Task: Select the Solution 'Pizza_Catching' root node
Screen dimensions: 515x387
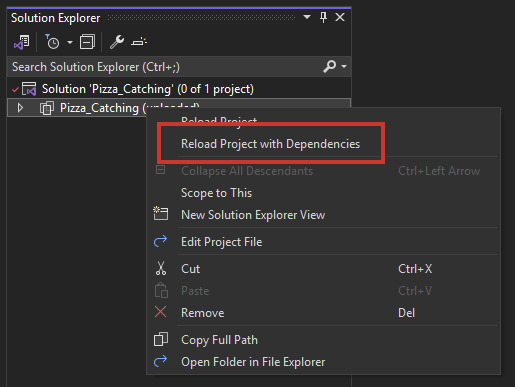Action: click(148, 89)
